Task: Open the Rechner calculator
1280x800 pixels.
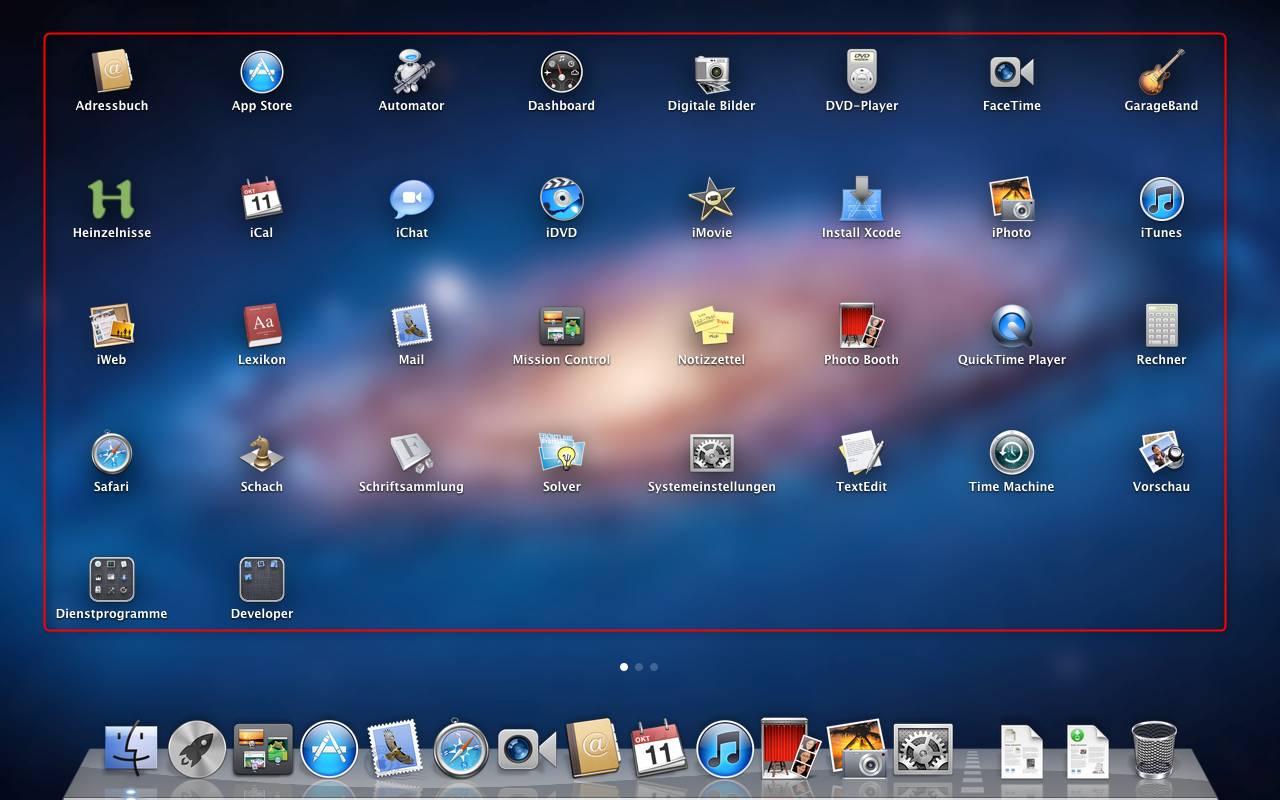Action: [x=1161, y=326]
